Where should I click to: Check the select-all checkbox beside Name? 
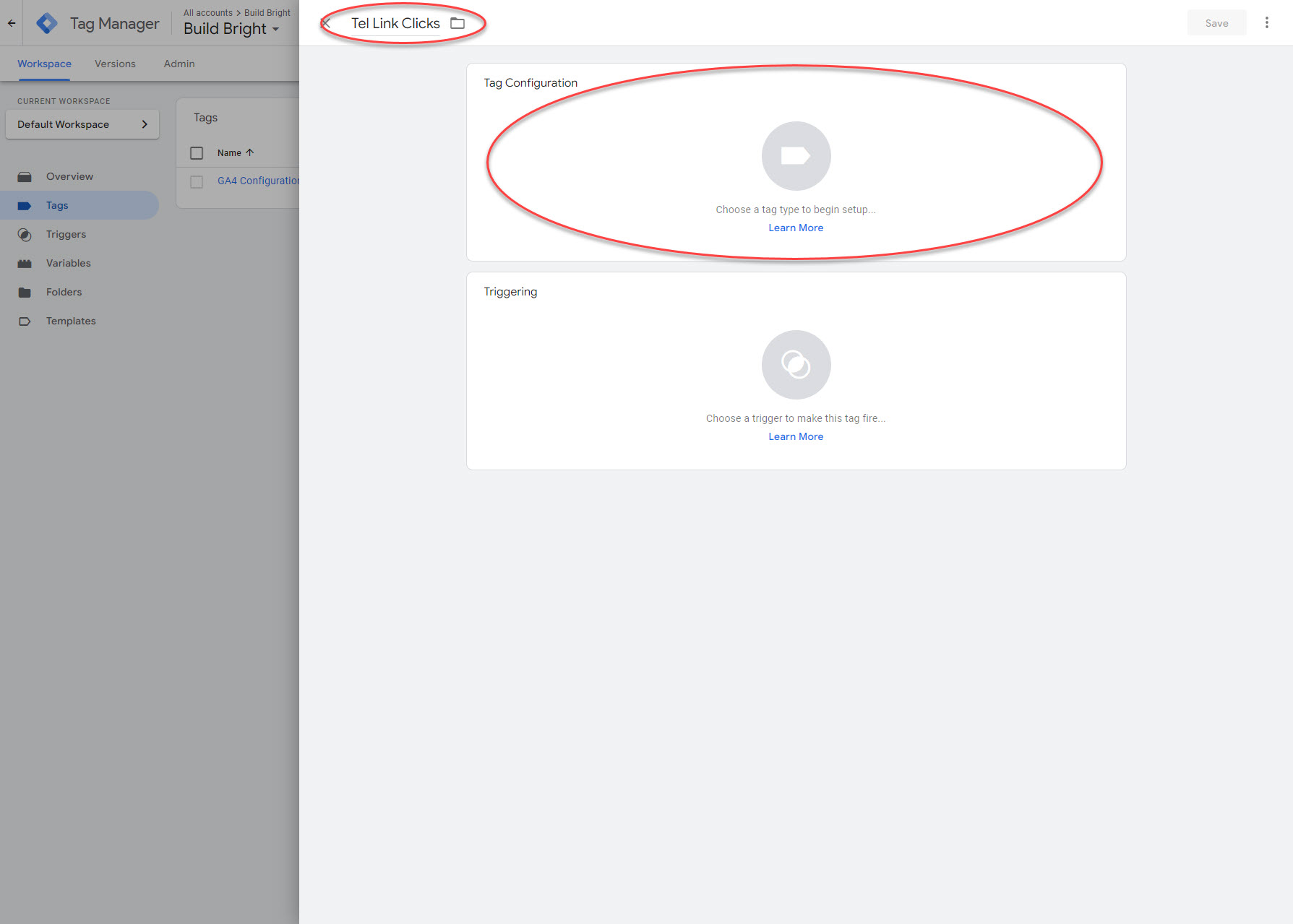click(197, 153)
